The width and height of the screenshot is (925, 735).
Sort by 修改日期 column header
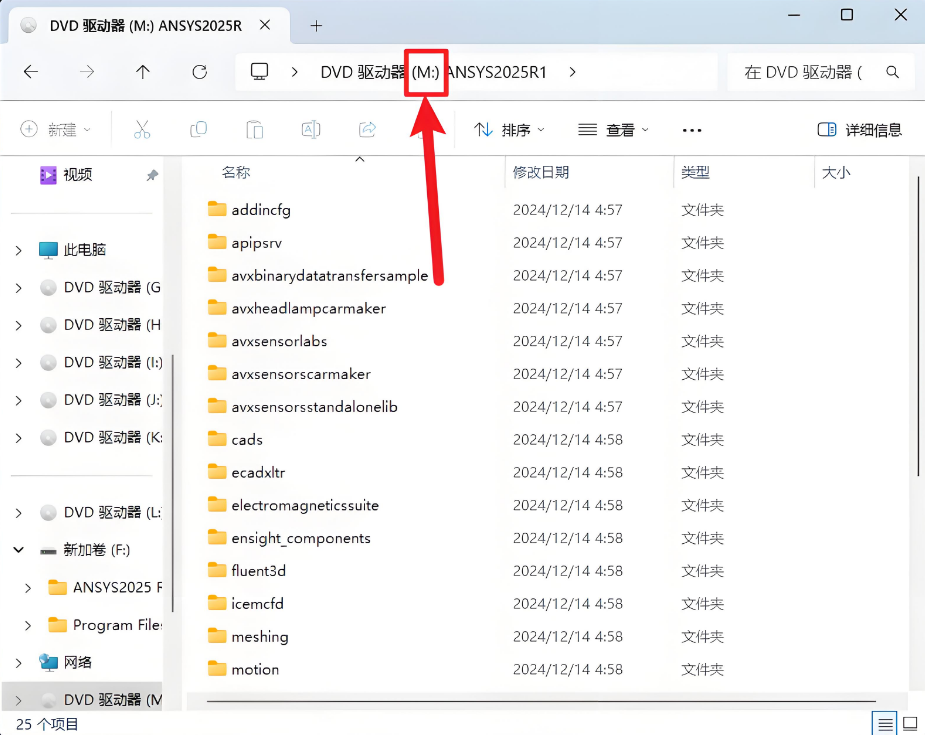click(x=540, y=172)
